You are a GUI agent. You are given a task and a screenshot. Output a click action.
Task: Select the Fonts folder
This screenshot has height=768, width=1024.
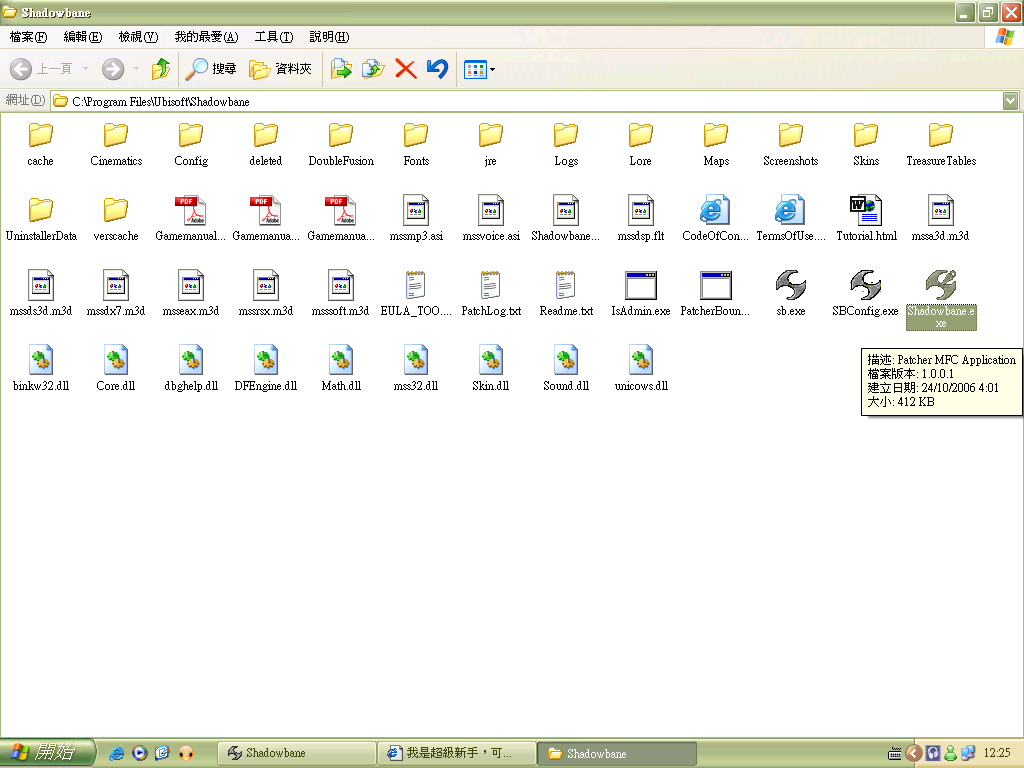[x=416, y=144]
